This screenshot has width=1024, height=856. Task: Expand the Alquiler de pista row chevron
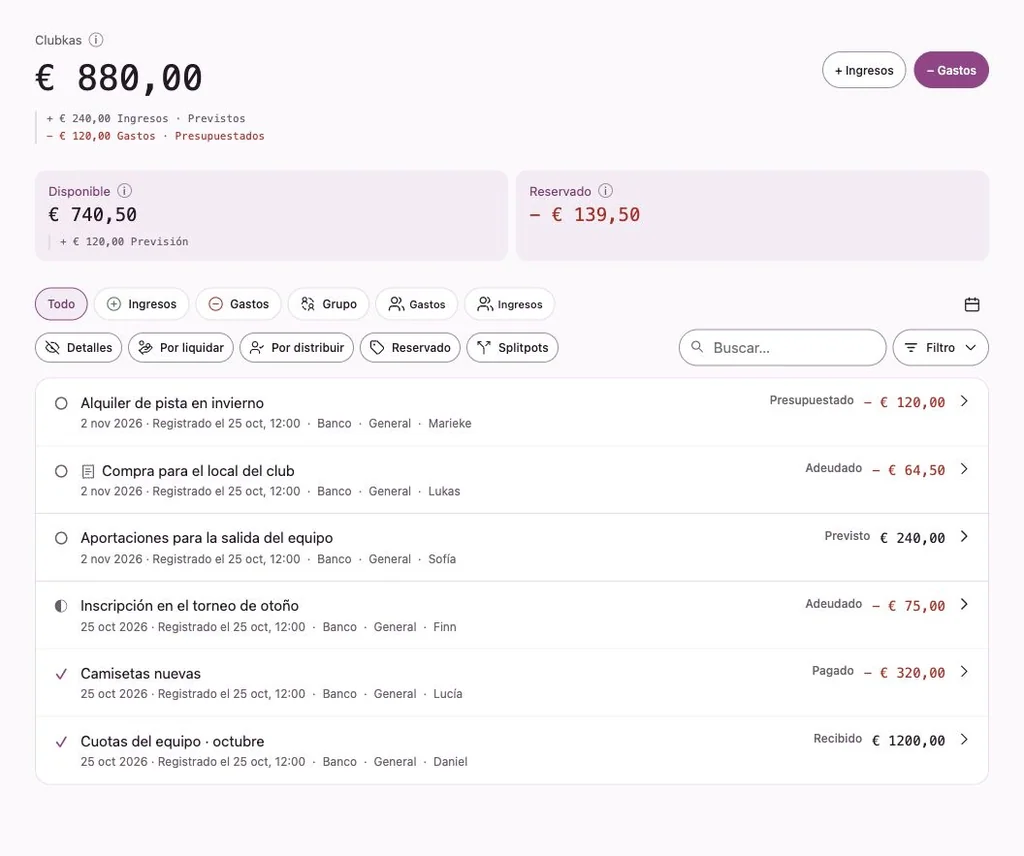(x=965, y=401)
